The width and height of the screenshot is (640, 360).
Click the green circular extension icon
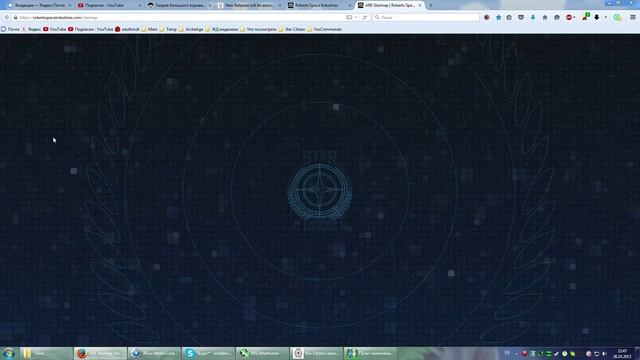coord(618,18)
